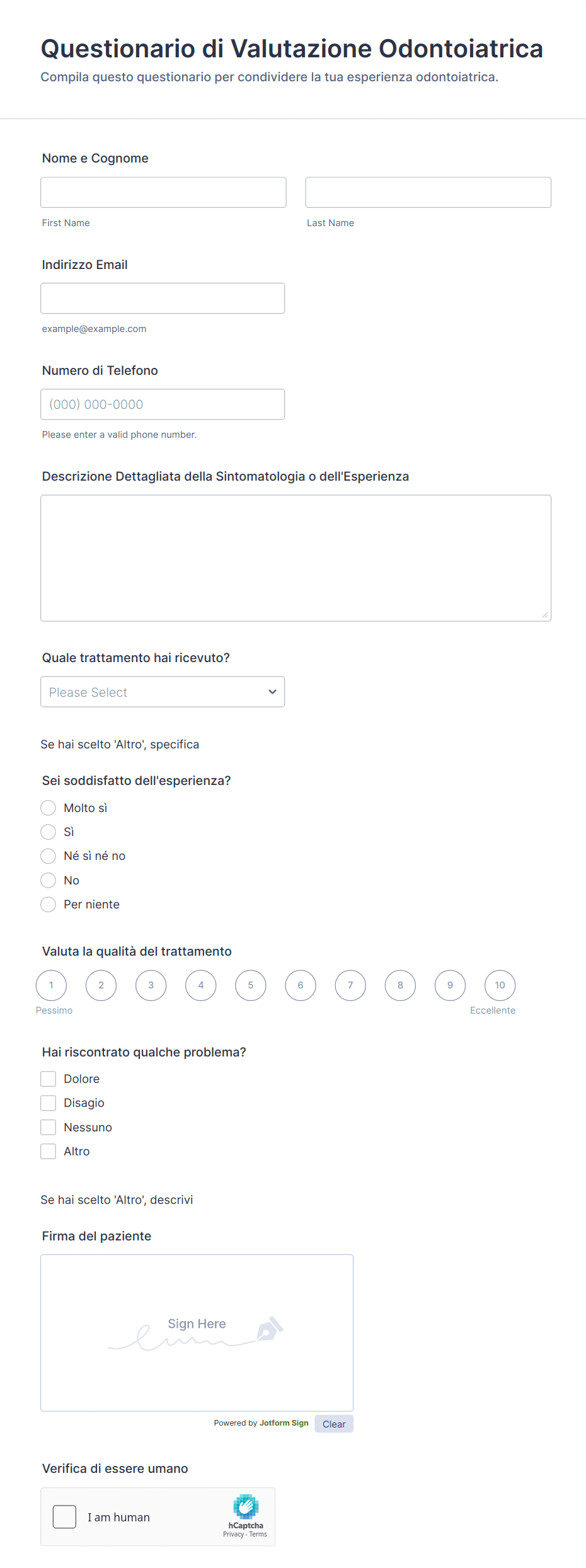Viewport: 586px width, 1568px height.
Task: Click the treatment dropdown chevron arrow
Action: [x=272, y=692]
